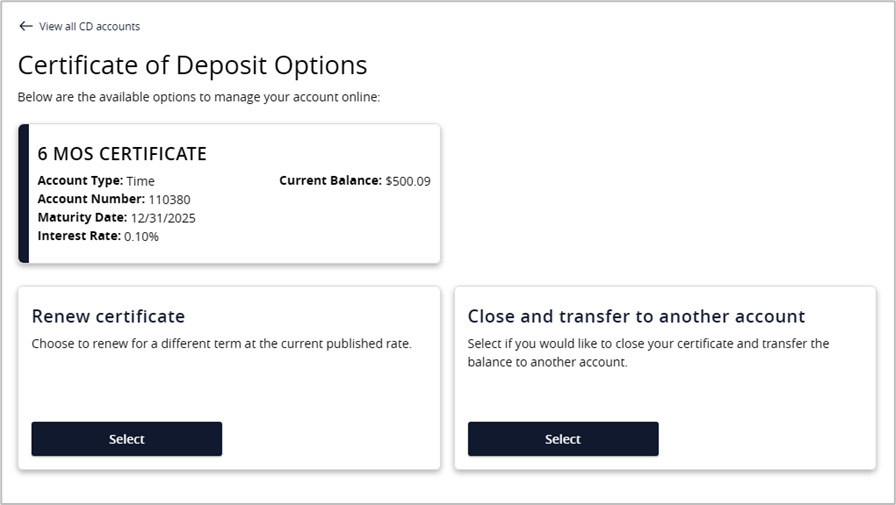Click the account number 110380

(172, 199)
